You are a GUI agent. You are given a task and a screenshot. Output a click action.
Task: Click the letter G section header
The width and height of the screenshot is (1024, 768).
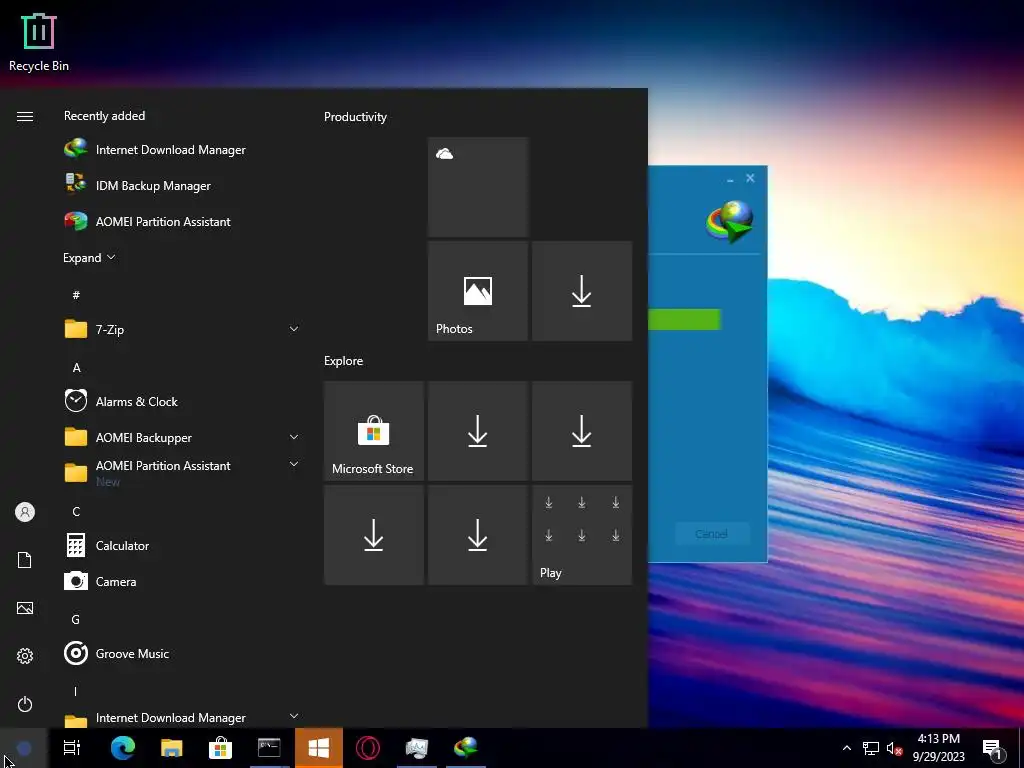pyautogui.click(x=76, y=619)
